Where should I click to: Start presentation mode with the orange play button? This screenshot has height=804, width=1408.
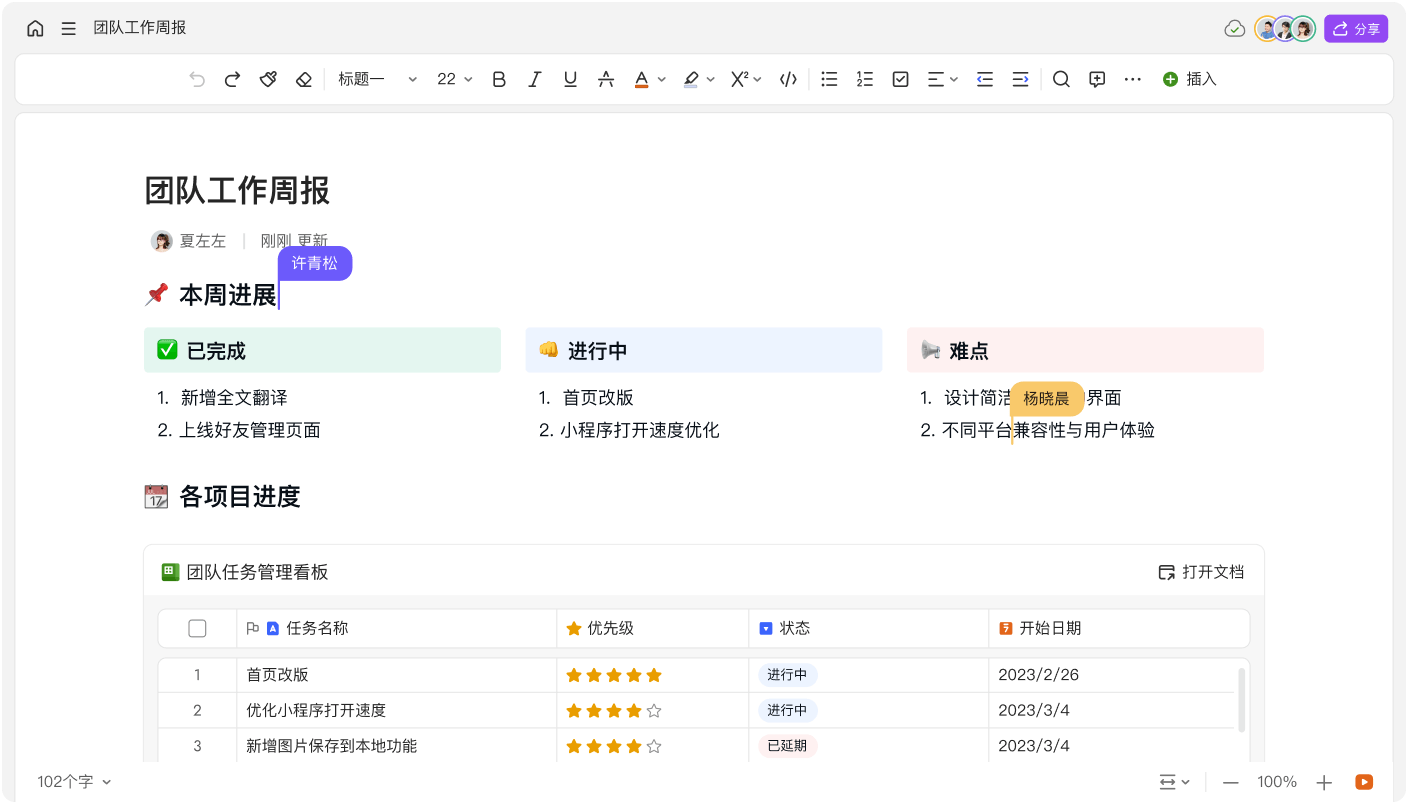coord(1363,782)
